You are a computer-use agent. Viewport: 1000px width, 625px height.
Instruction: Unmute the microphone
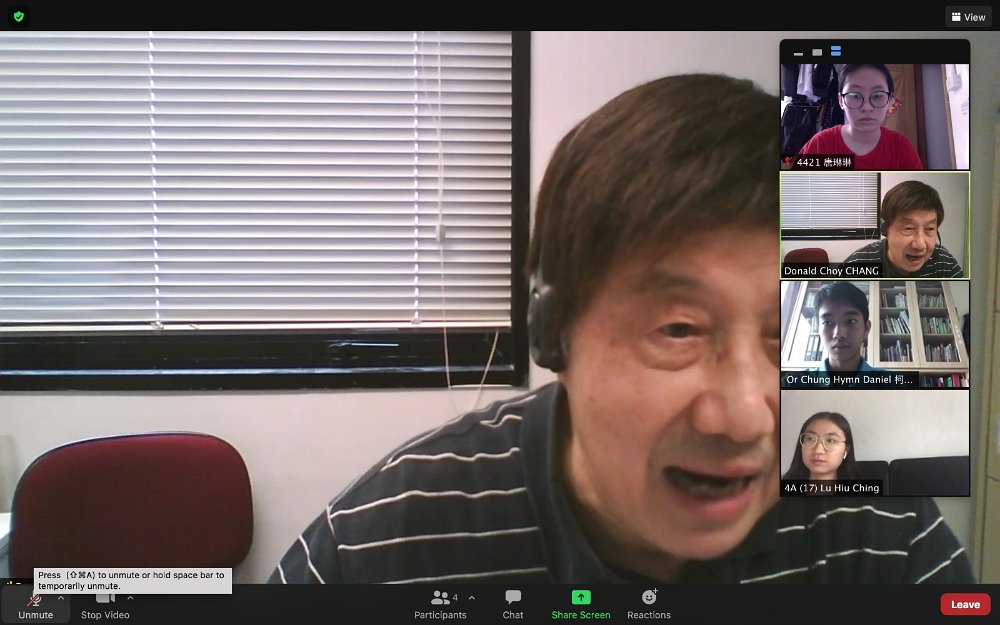(35, 605)
